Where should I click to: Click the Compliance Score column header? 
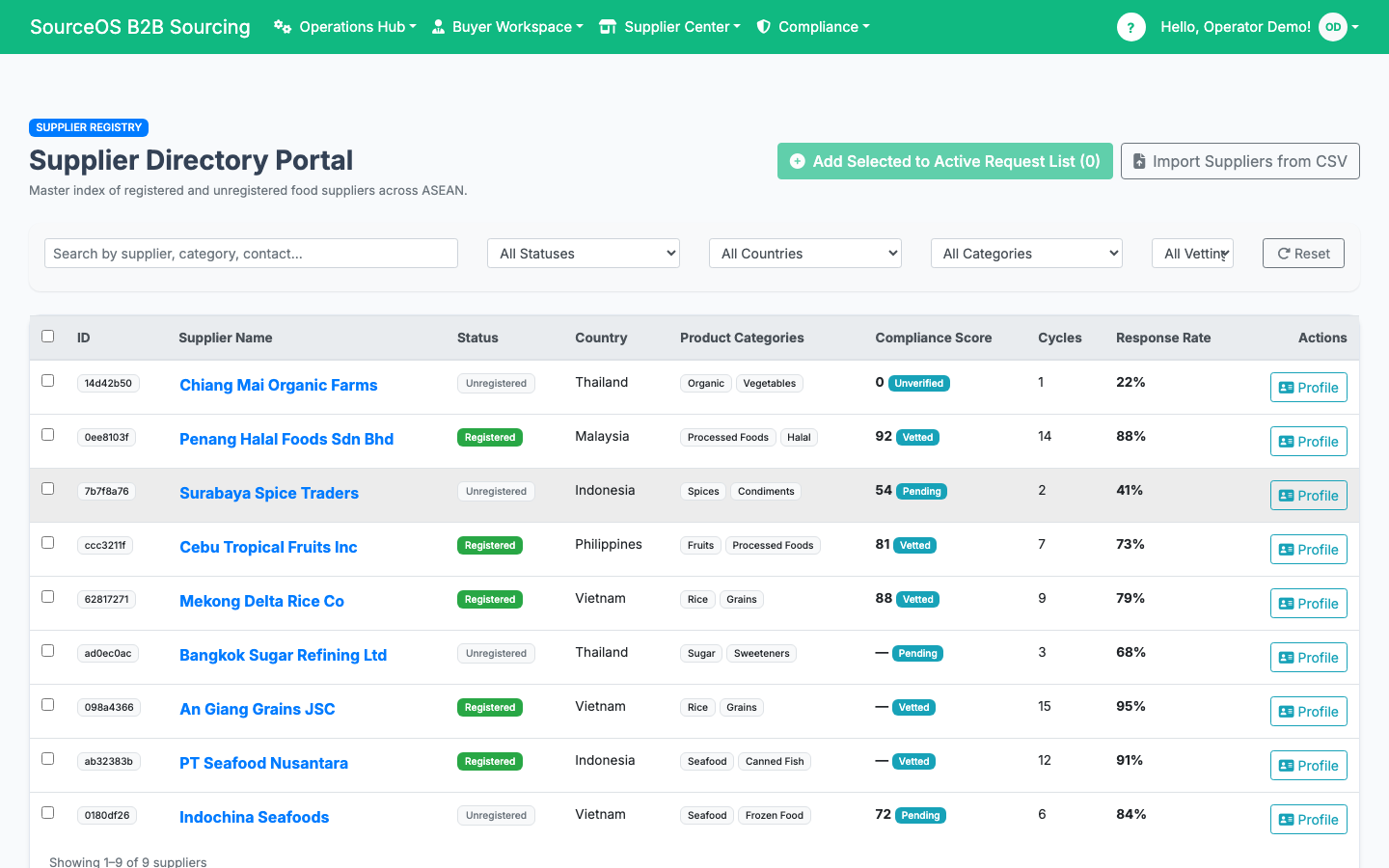click(x=934, y=338)
